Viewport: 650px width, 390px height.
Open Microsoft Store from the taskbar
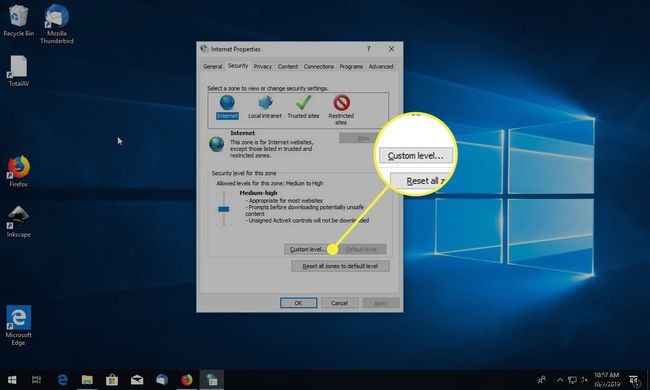[x=112, y=380]
